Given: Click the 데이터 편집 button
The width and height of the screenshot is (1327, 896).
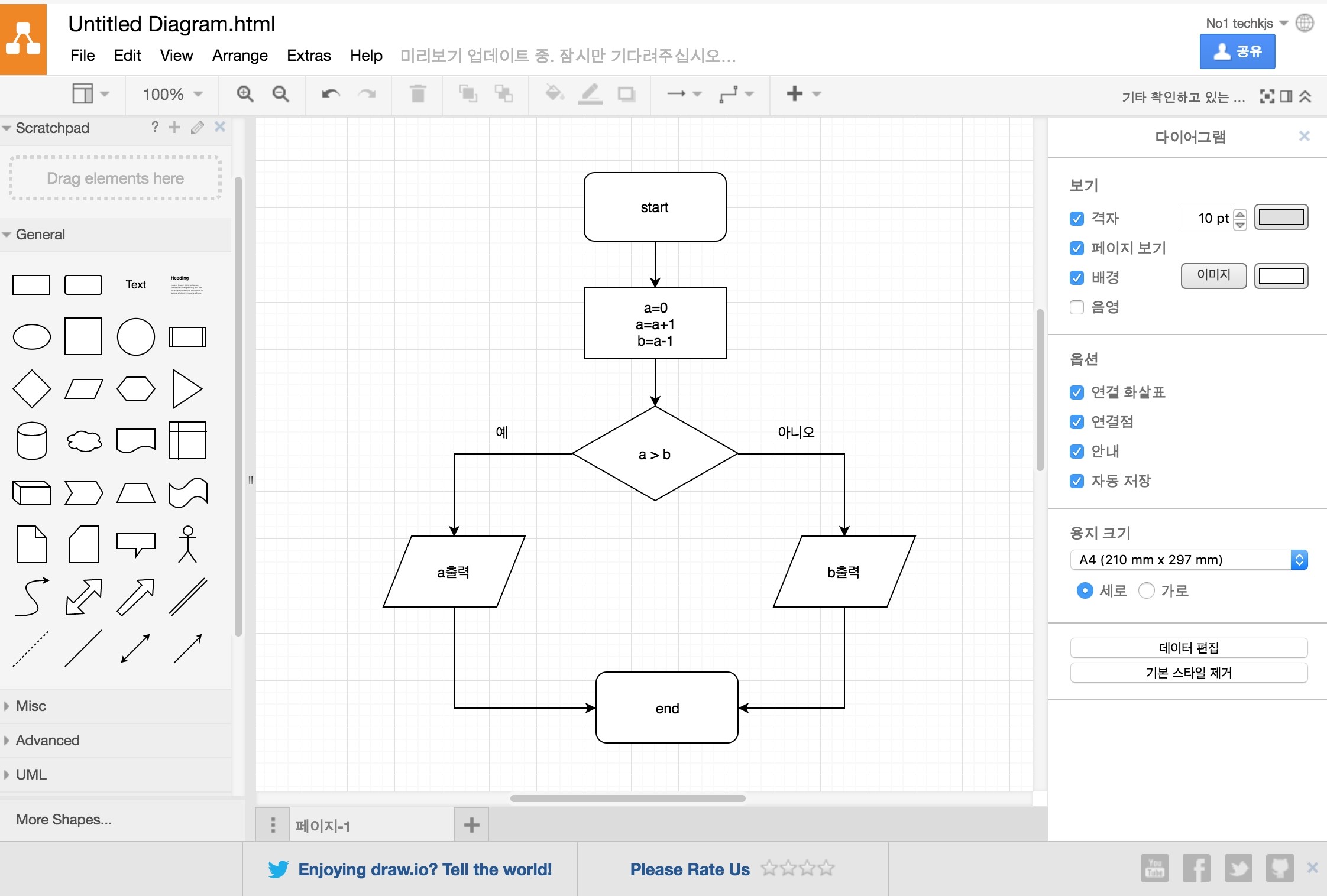Looking at the screenshot, I should [1189, 648].
